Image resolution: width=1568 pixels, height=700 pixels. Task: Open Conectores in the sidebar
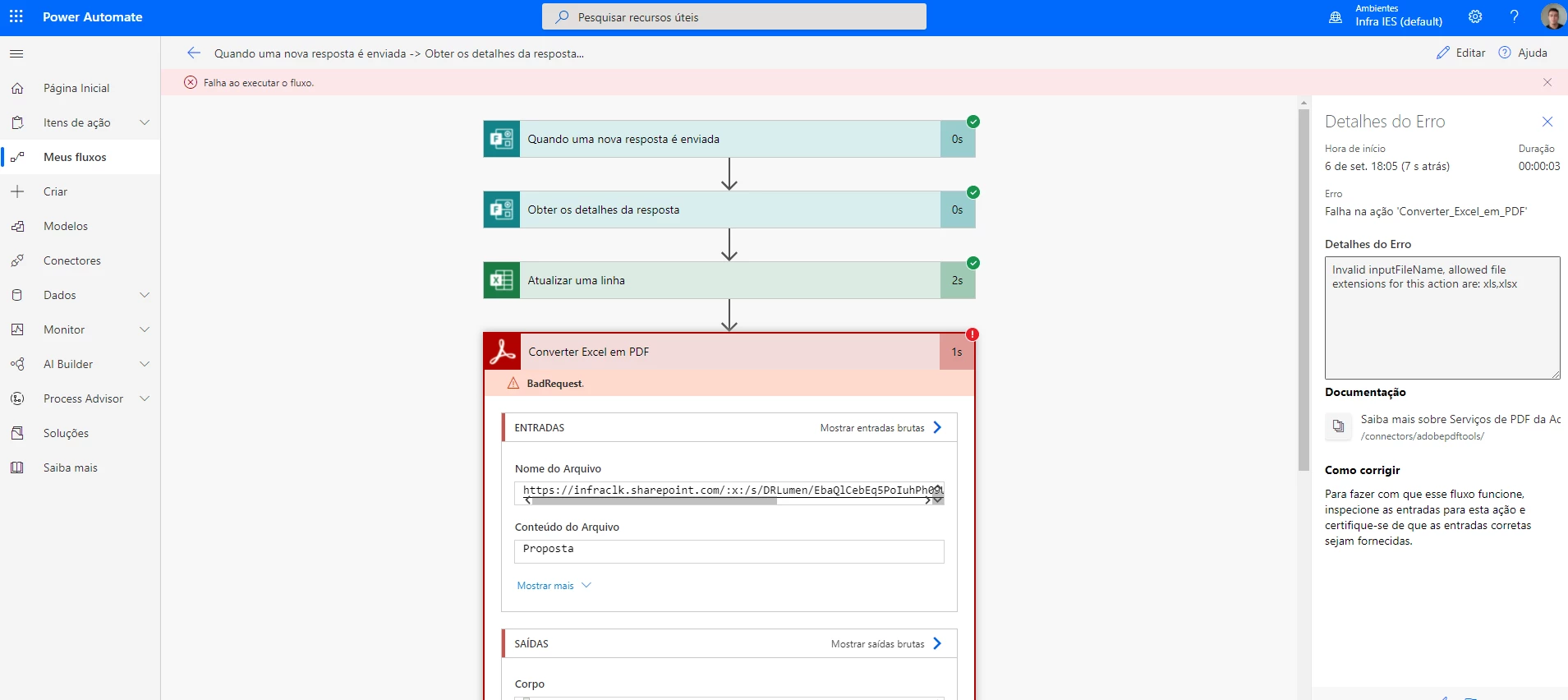80,260
